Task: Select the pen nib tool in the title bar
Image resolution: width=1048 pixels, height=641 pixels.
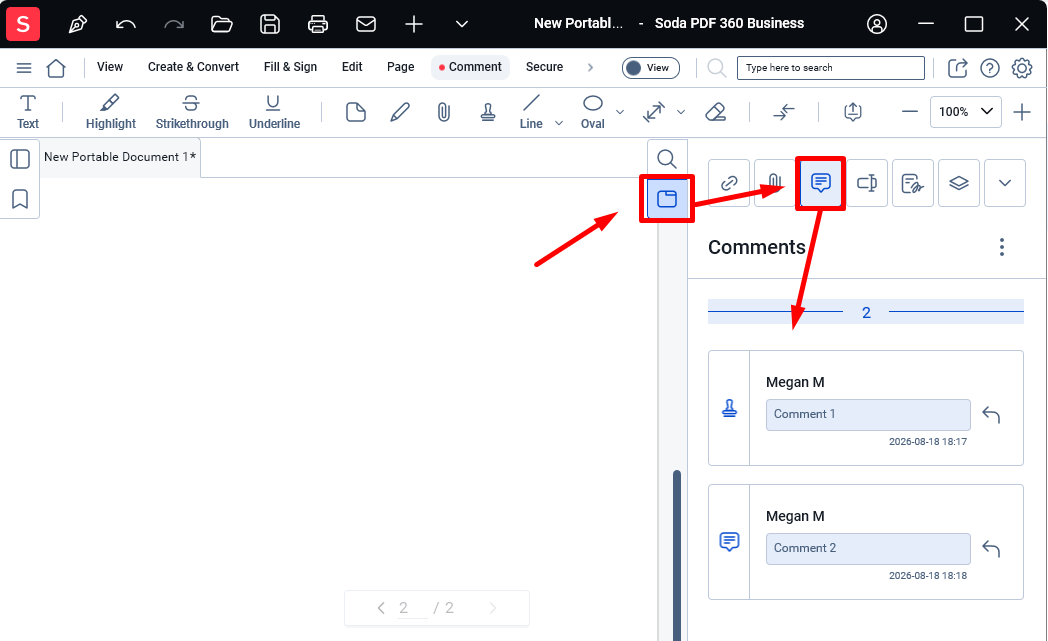Action: click(78, 25)
